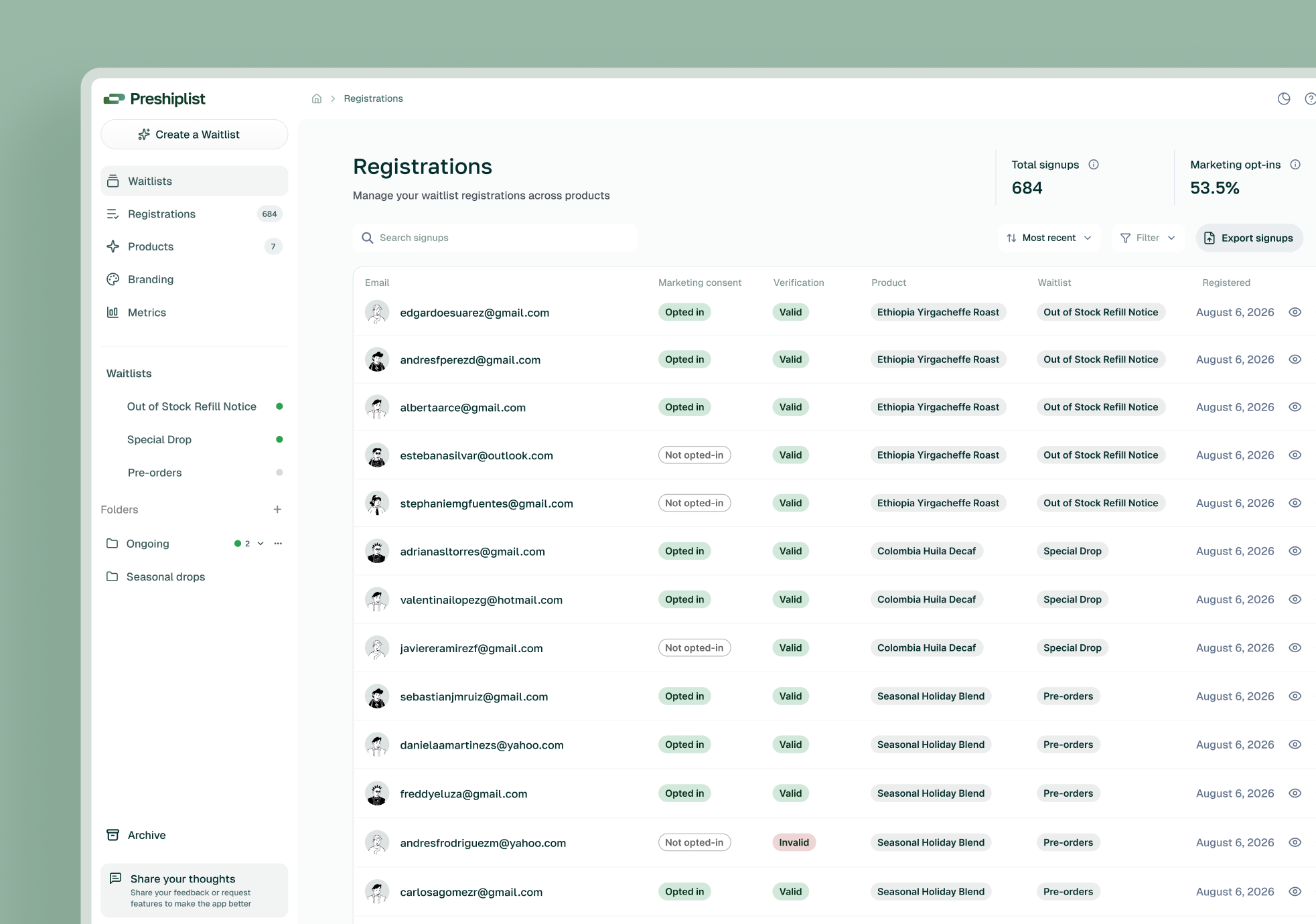Click the Export signups button
Screen dimensions: 1316x924
pyautogui.click(x=1249, y=238)
